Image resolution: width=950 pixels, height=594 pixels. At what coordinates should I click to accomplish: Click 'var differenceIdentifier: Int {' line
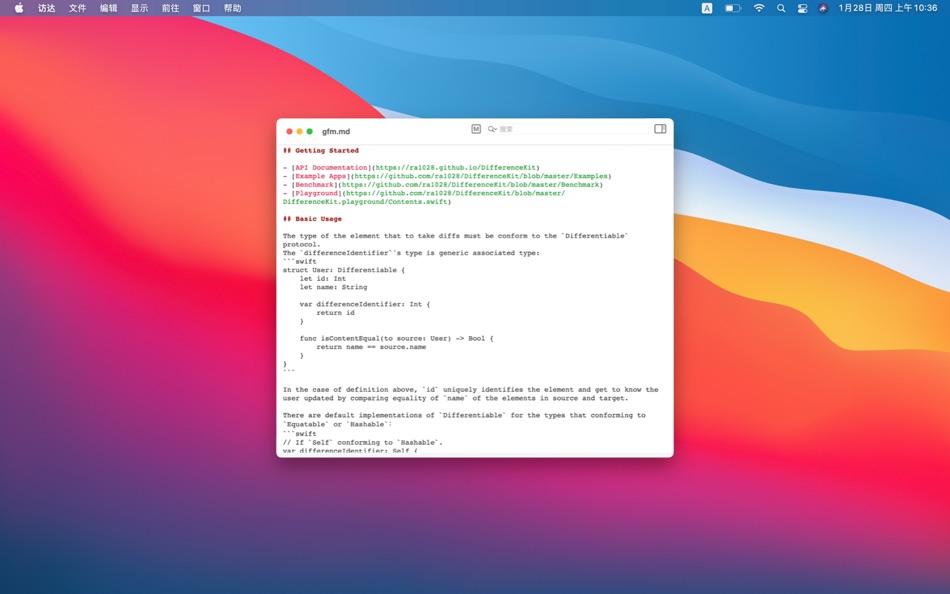tap(365, 304)
